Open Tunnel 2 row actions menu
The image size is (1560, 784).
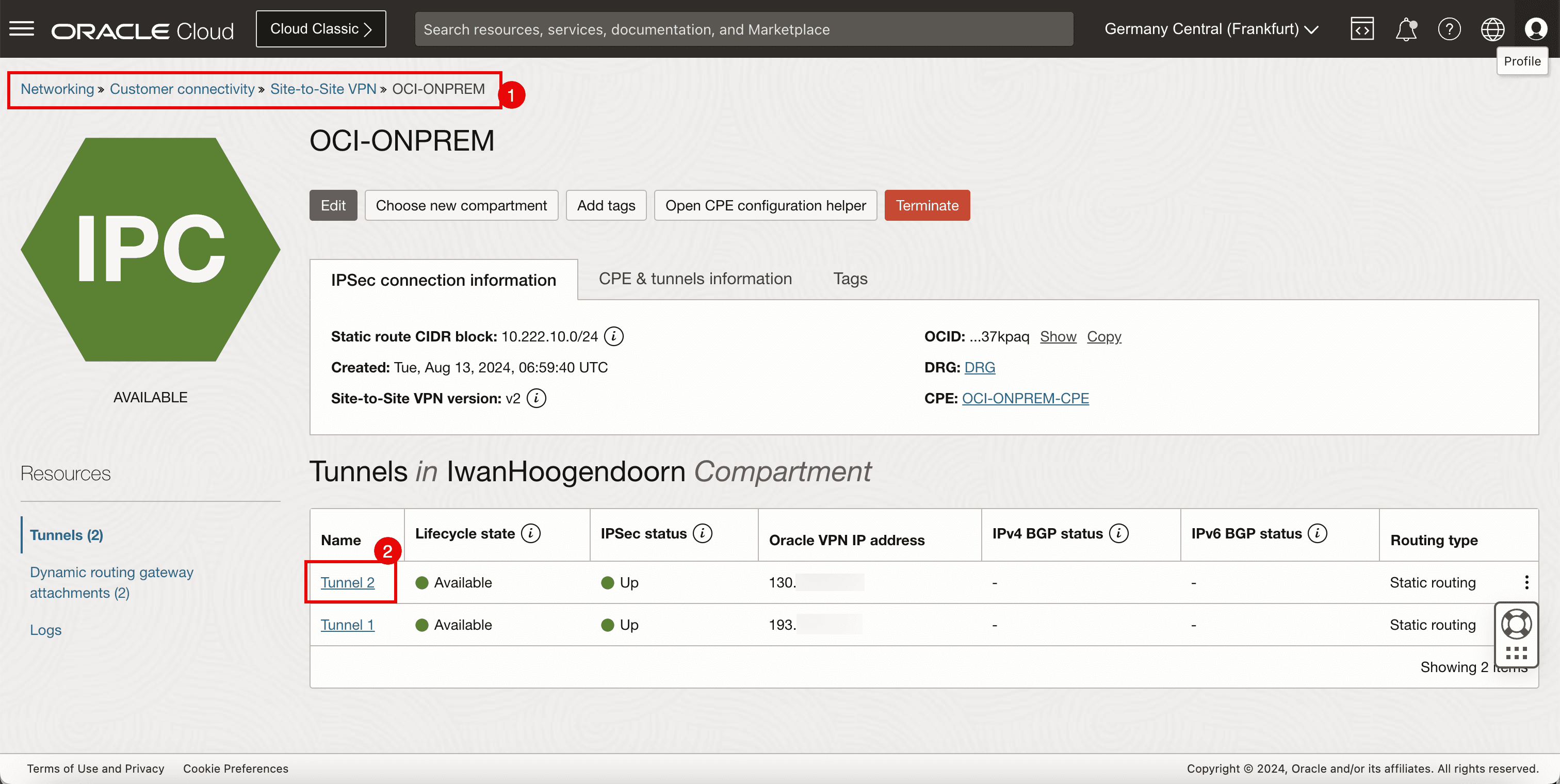1526,582
